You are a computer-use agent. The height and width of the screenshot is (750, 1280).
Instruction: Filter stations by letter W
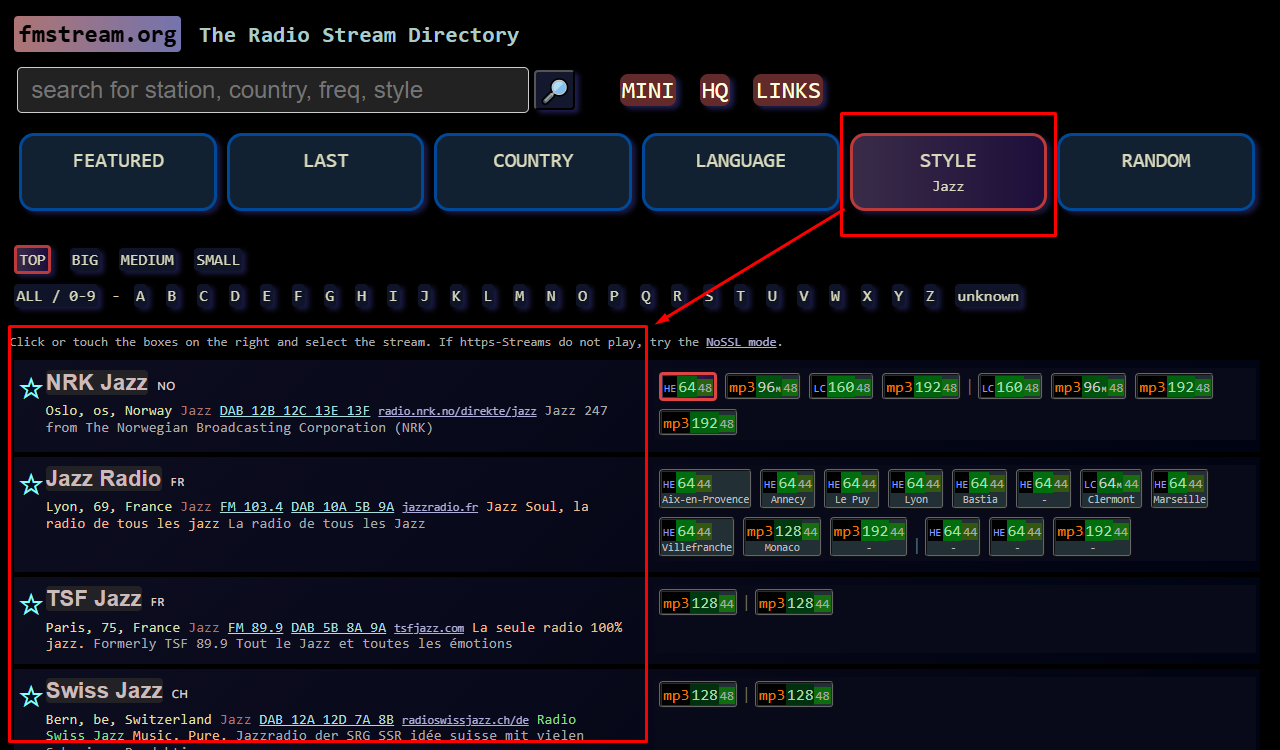point(835,296)
